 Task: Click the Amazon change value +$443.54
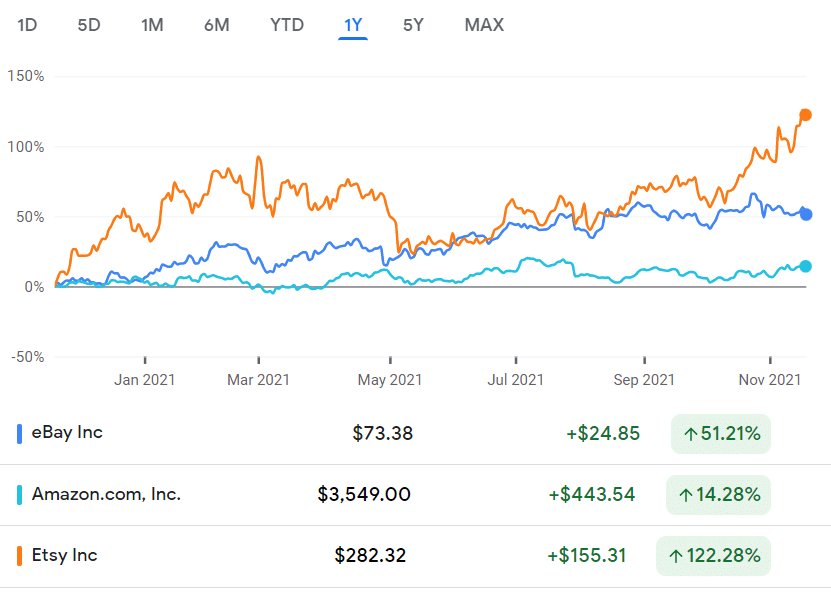click(x=591, y=495)
